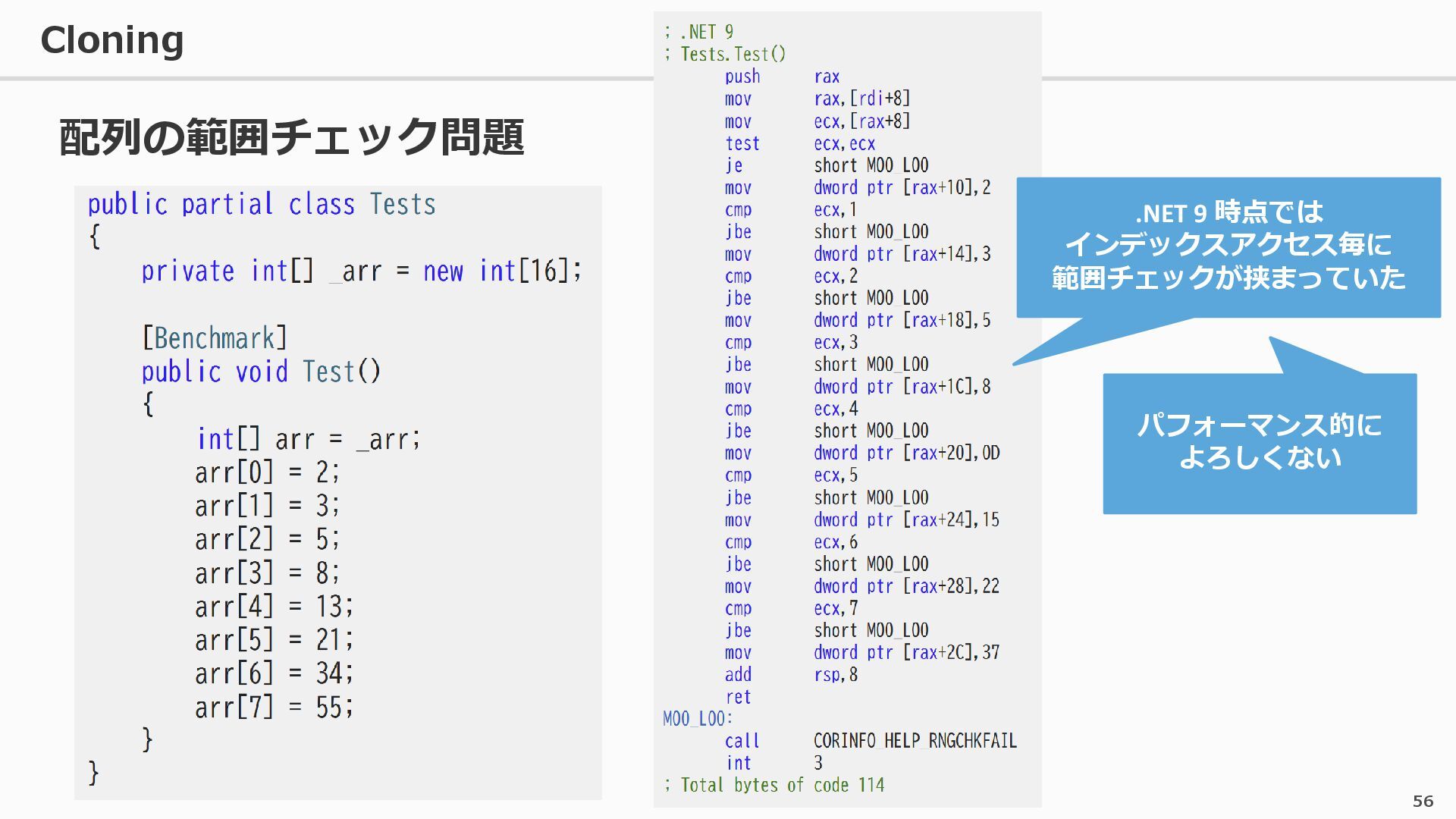Click the '[Benchmark]' attribute in code
Image resolution: width=1456 pixels, height=819 pixels.
(215, 338)
